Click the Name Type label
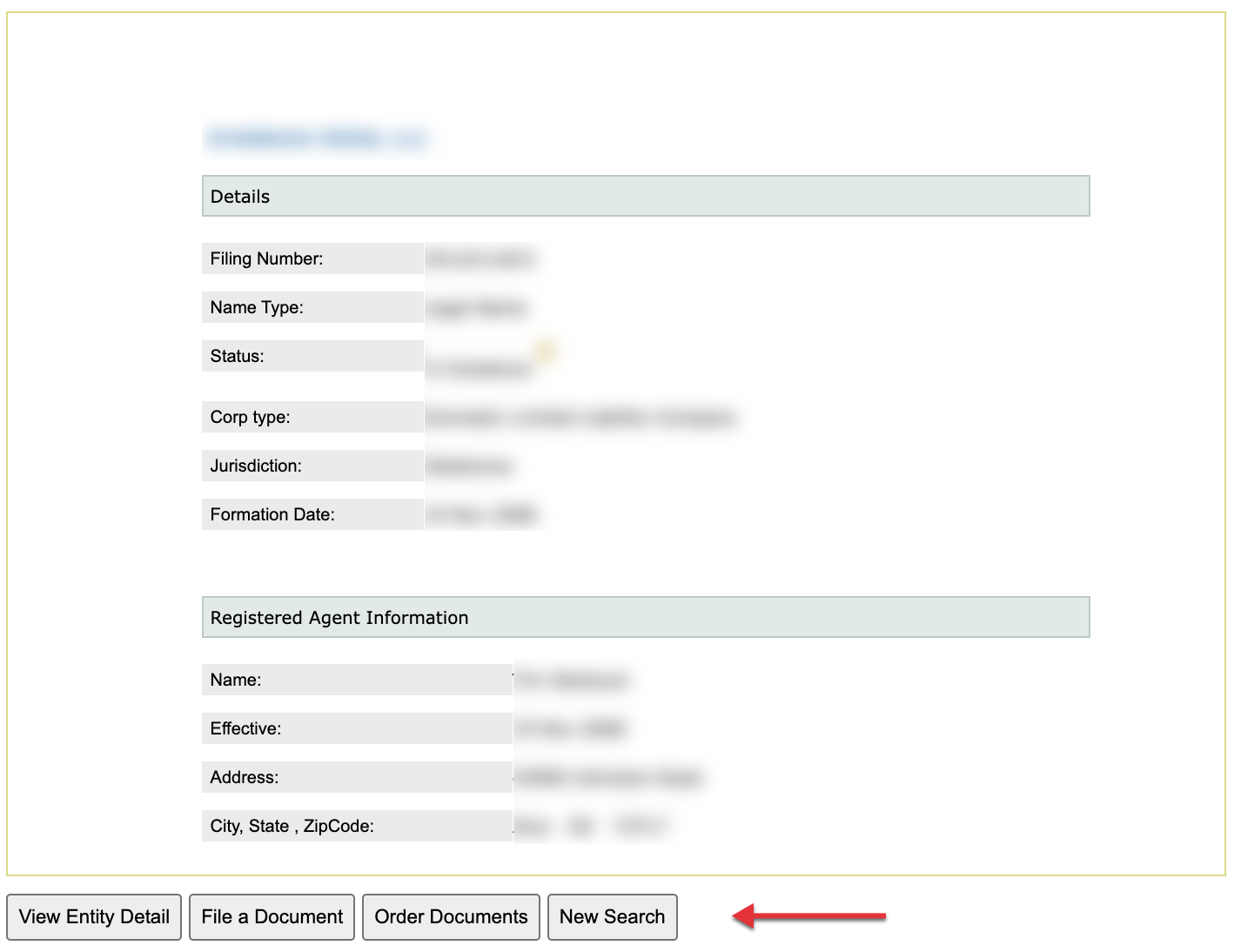The width and height of the screenshot is (1241, 952). (x=257, y=307)
